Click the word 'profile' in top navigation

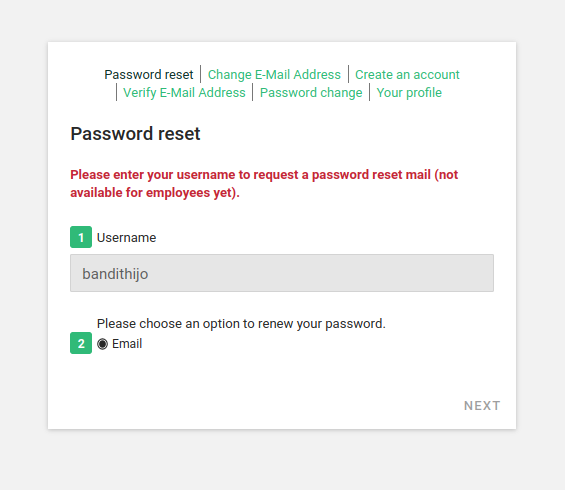coord(424,93)
